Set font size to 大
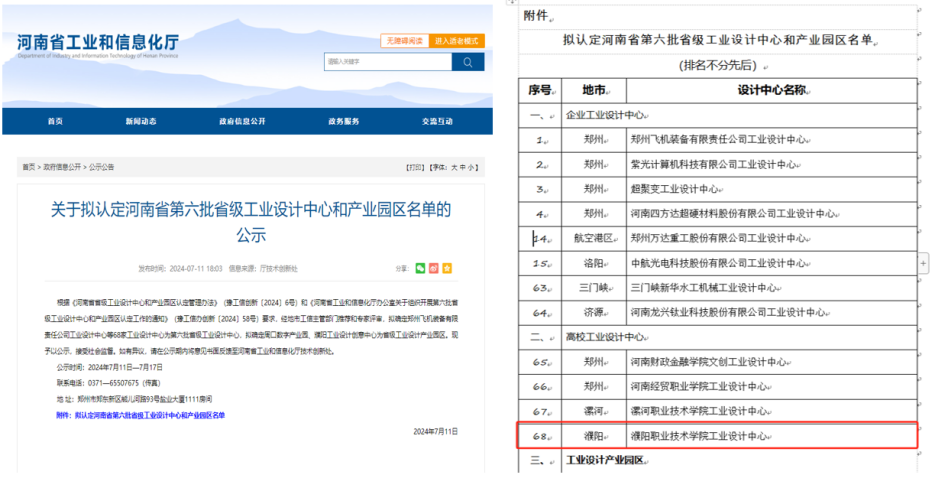 (454, 168)
